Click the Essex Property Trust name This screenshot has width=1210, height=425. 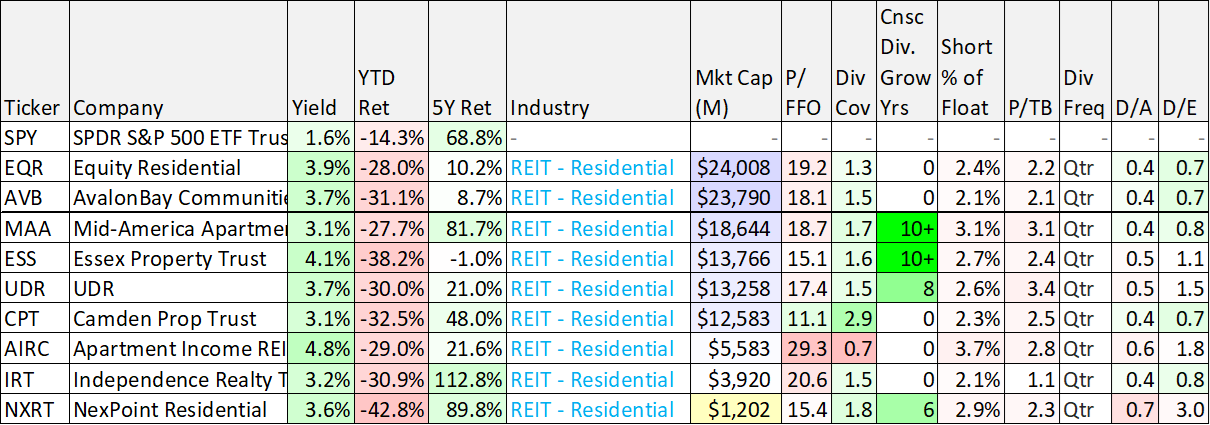click(x=170, y=258)
